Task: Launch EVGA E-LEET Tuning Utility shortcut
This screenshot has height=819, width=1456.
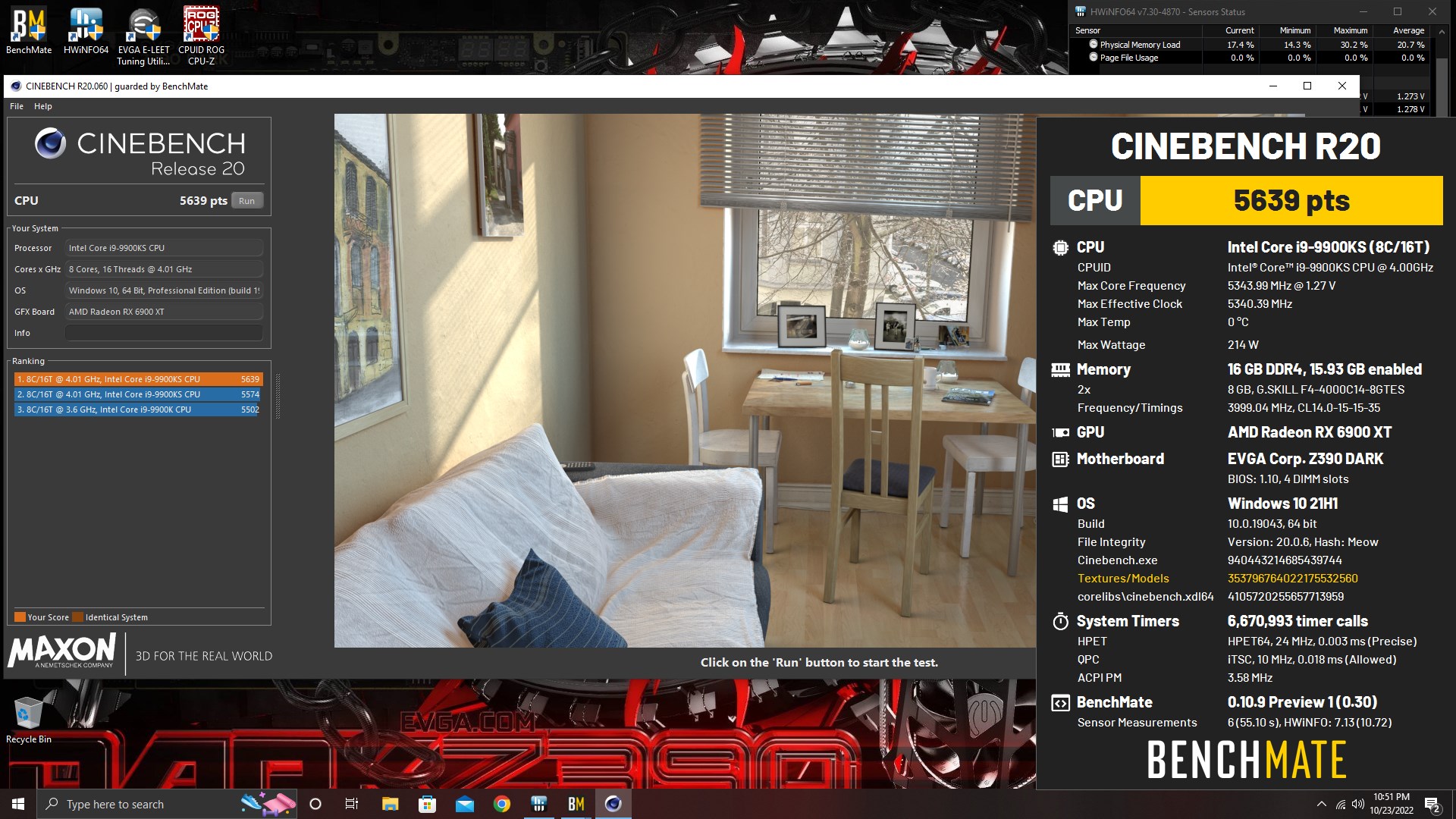Action: coord(143,36)
